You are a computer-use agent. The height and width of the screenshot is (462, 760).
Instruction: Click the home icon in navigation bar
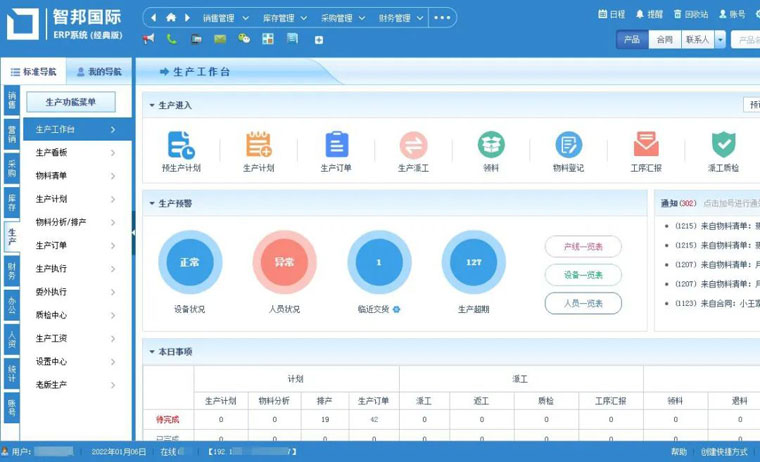pyautogui.click(x=171, y=17)
